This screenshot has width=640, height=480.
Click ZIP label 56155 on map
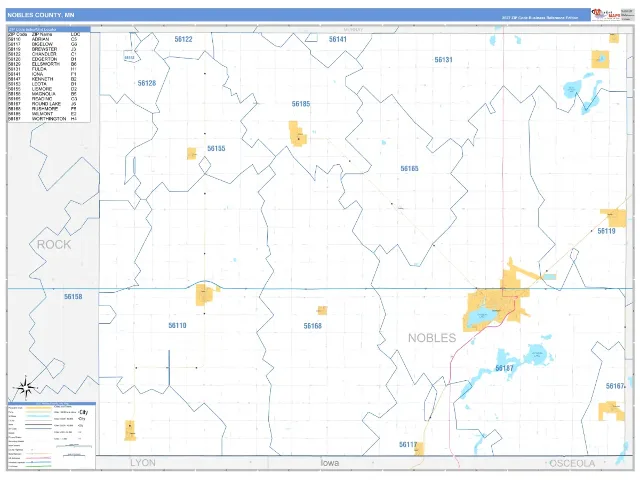(216, 149)
